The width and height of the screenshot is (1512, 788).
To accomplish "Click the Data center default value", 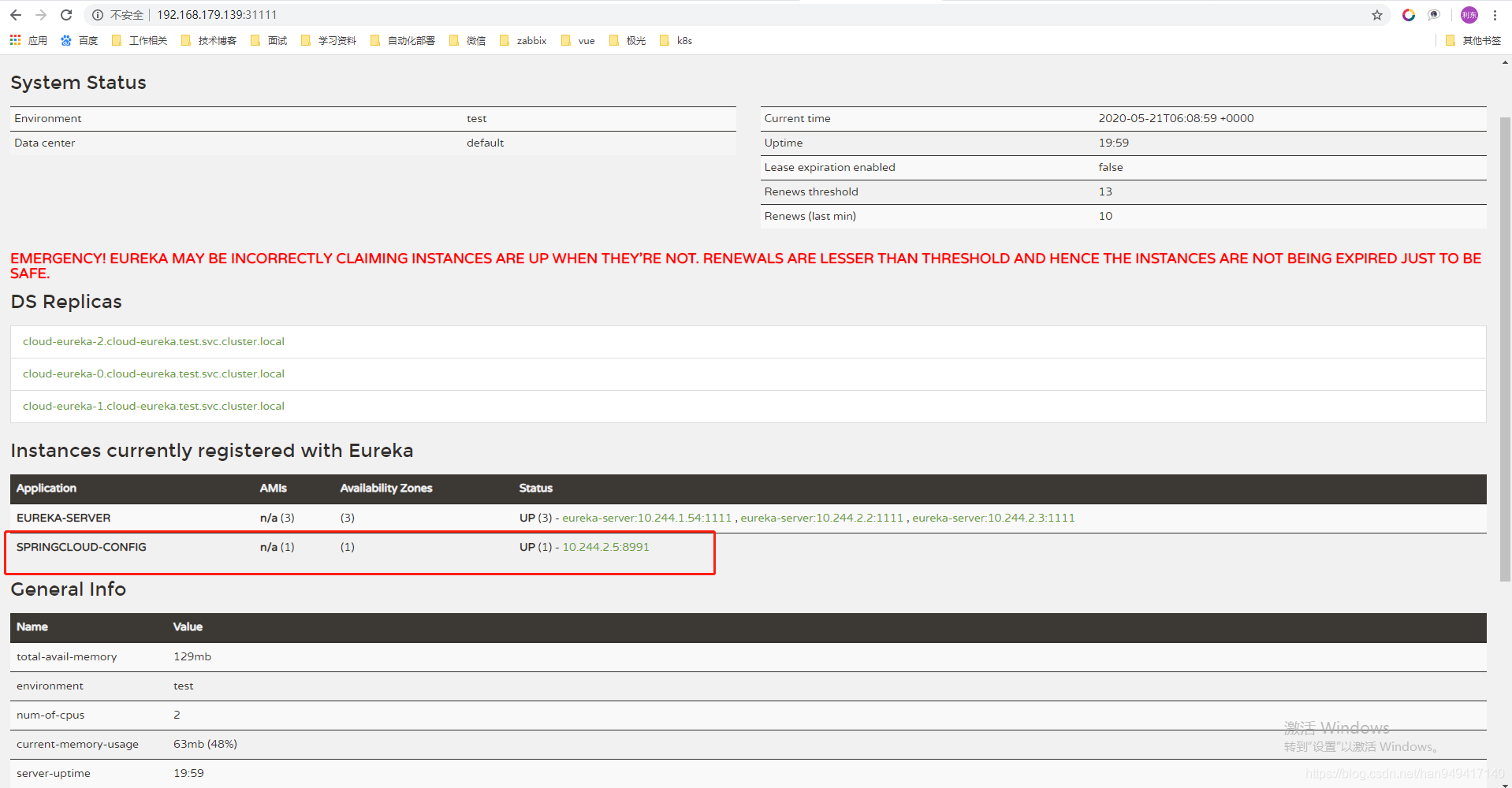I will [485, 143].
